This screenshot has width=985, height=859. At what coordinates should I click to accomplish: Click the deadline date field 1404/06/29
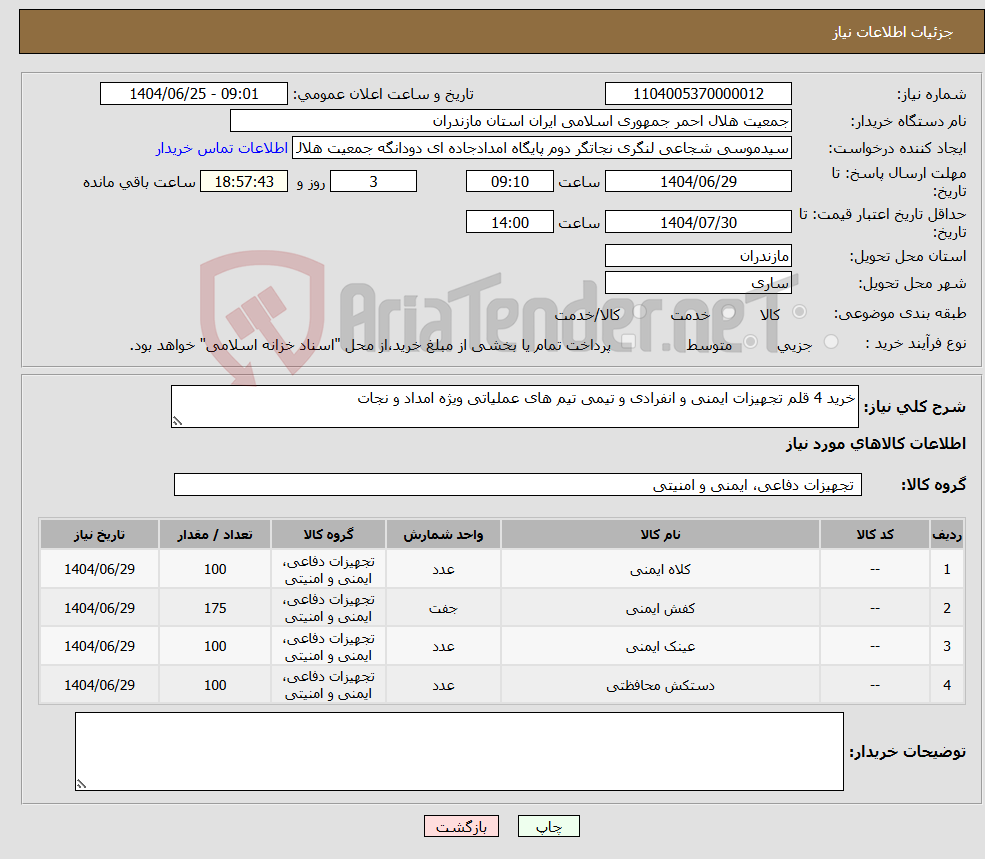pyautogui.click(x=698, y=181)
